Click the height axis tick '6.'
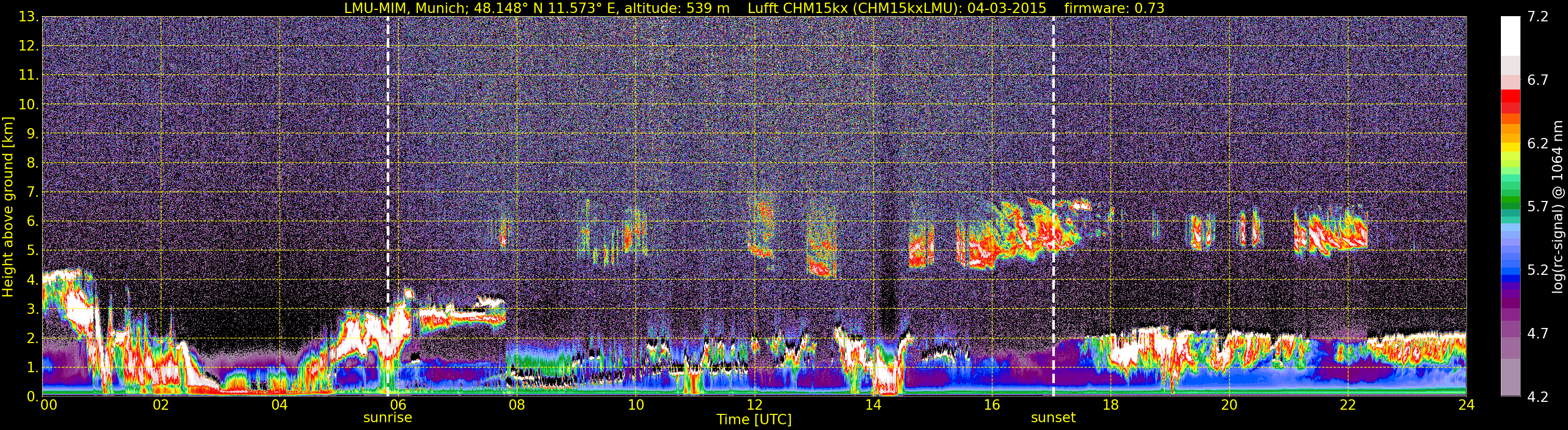The image size is (1568, 430). click(x=32, y=222)
